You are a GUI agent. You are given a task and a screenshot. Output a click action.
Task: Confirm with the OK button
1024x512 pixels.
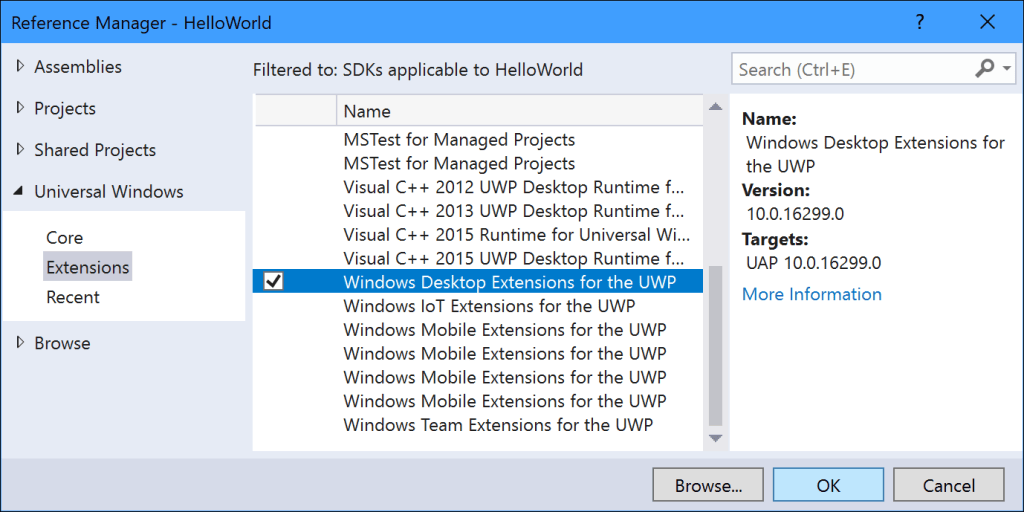click(x=828, y=486)
